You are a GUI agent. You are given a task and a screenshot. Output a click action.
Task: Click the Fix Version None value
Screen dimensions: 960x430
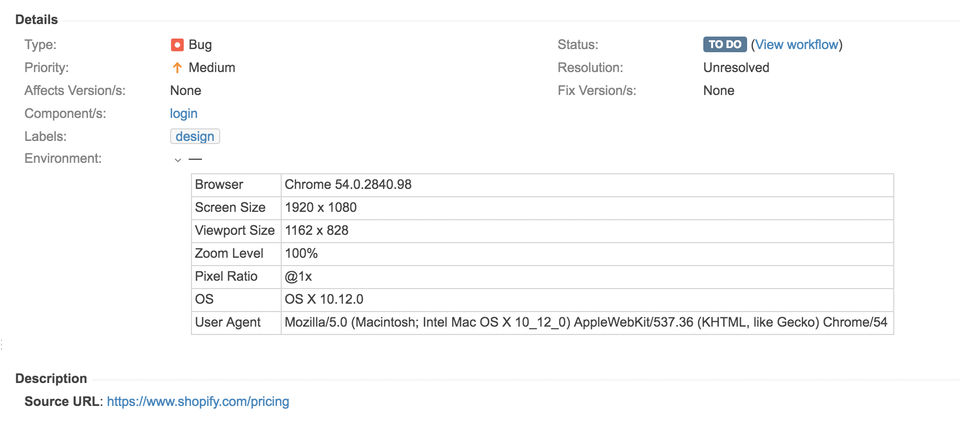[719, 91]
